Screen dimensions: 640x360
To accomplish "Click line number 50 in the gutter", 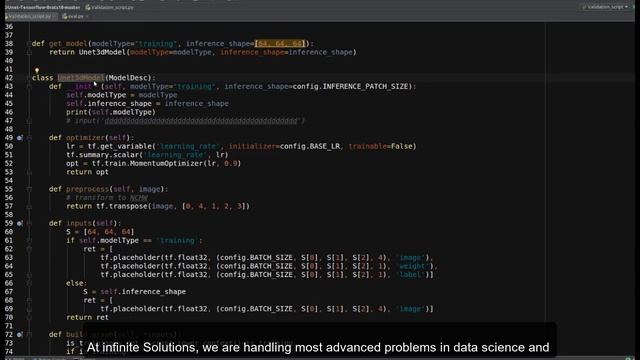I will 9,147.
